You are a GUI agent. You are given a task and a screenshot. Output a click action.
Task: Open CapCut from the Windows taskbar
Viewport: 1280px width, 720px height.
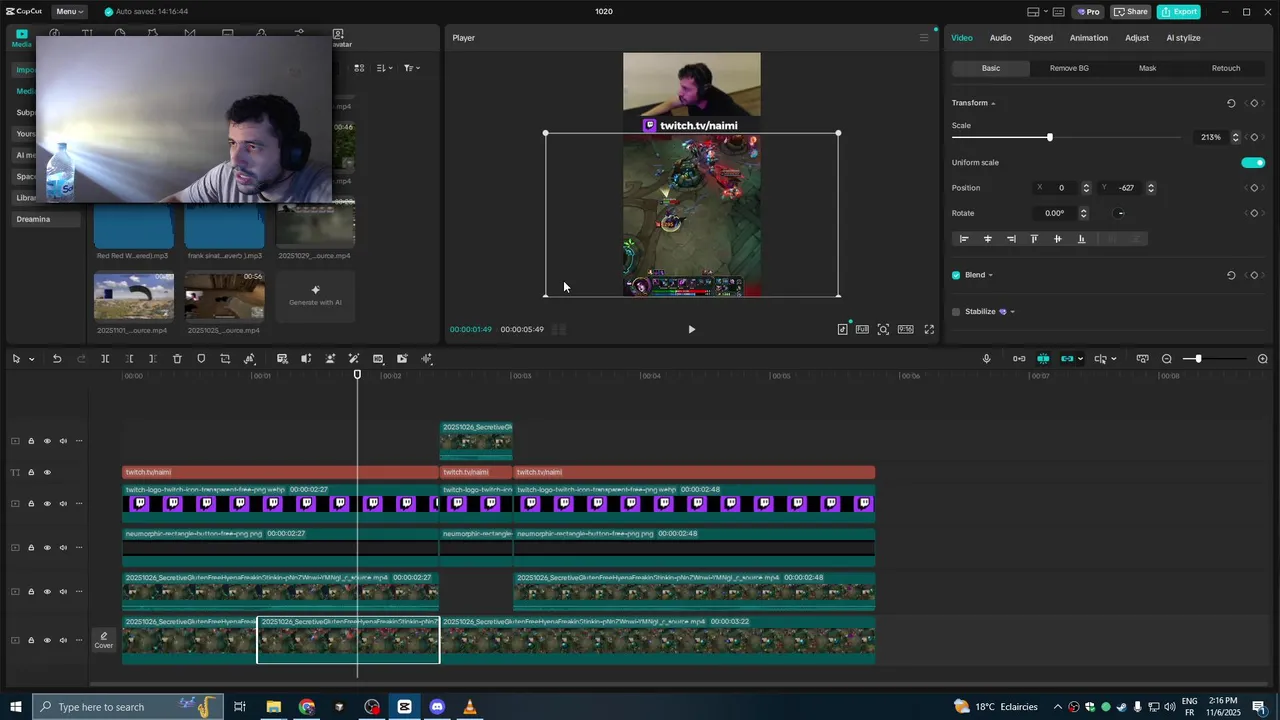pos(404,707)
